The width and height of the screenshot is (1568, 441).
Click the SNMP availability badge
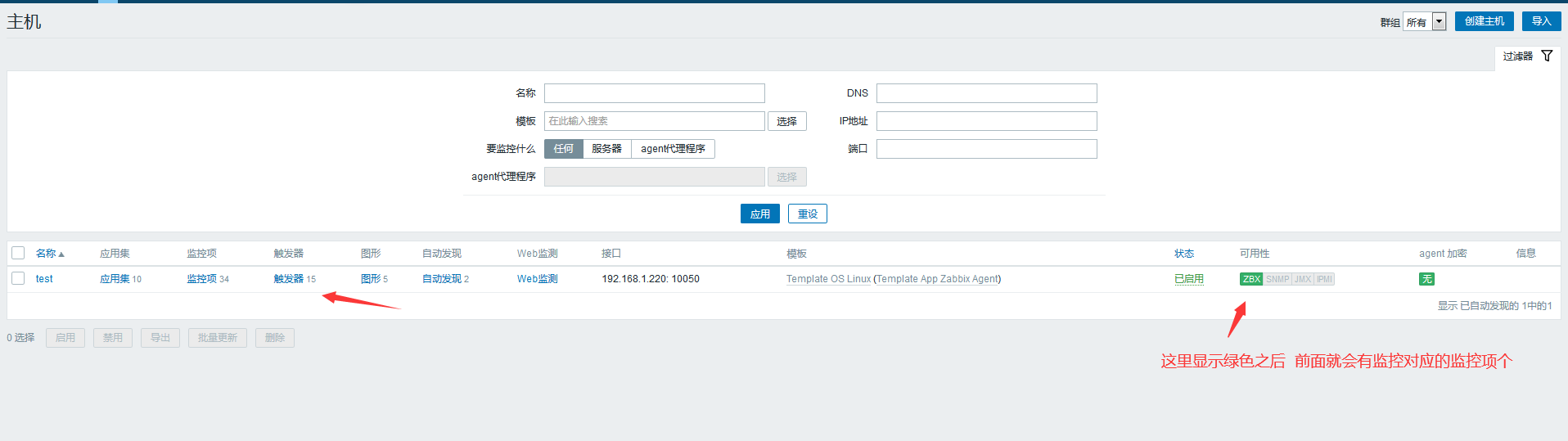(x=1277, y=279)
